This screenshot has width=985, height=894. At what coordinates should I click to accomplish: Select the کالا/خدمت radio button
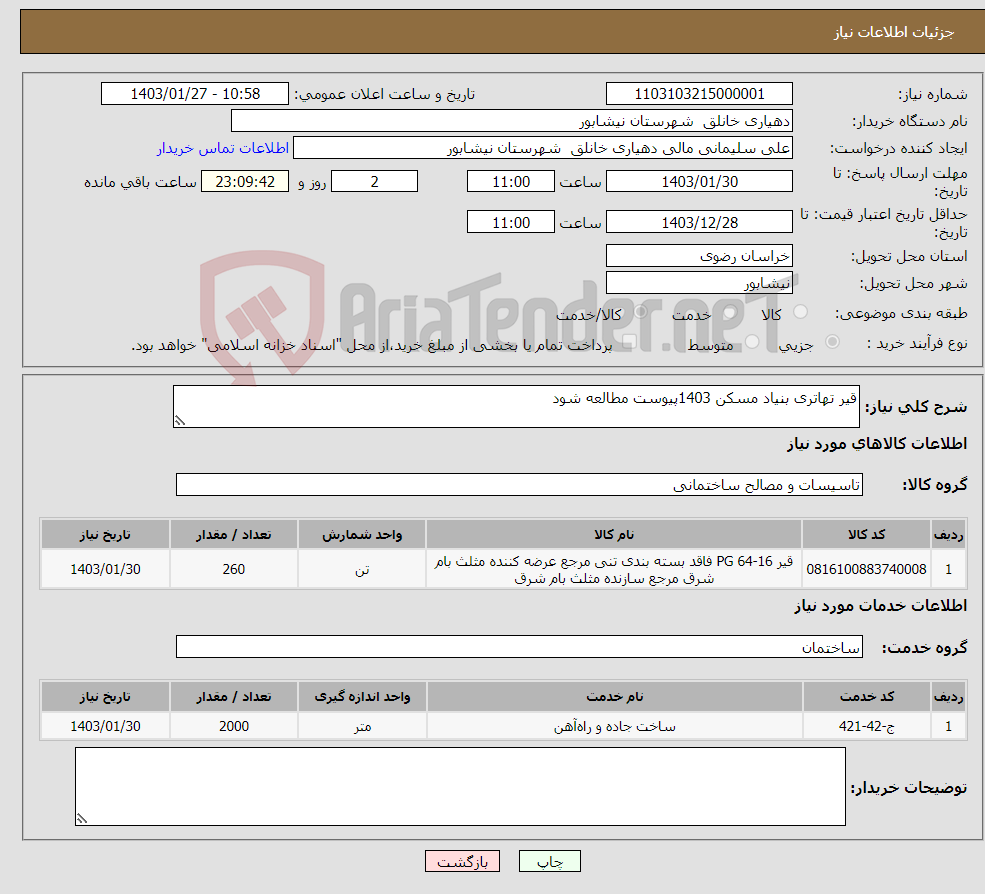(640, 312)
